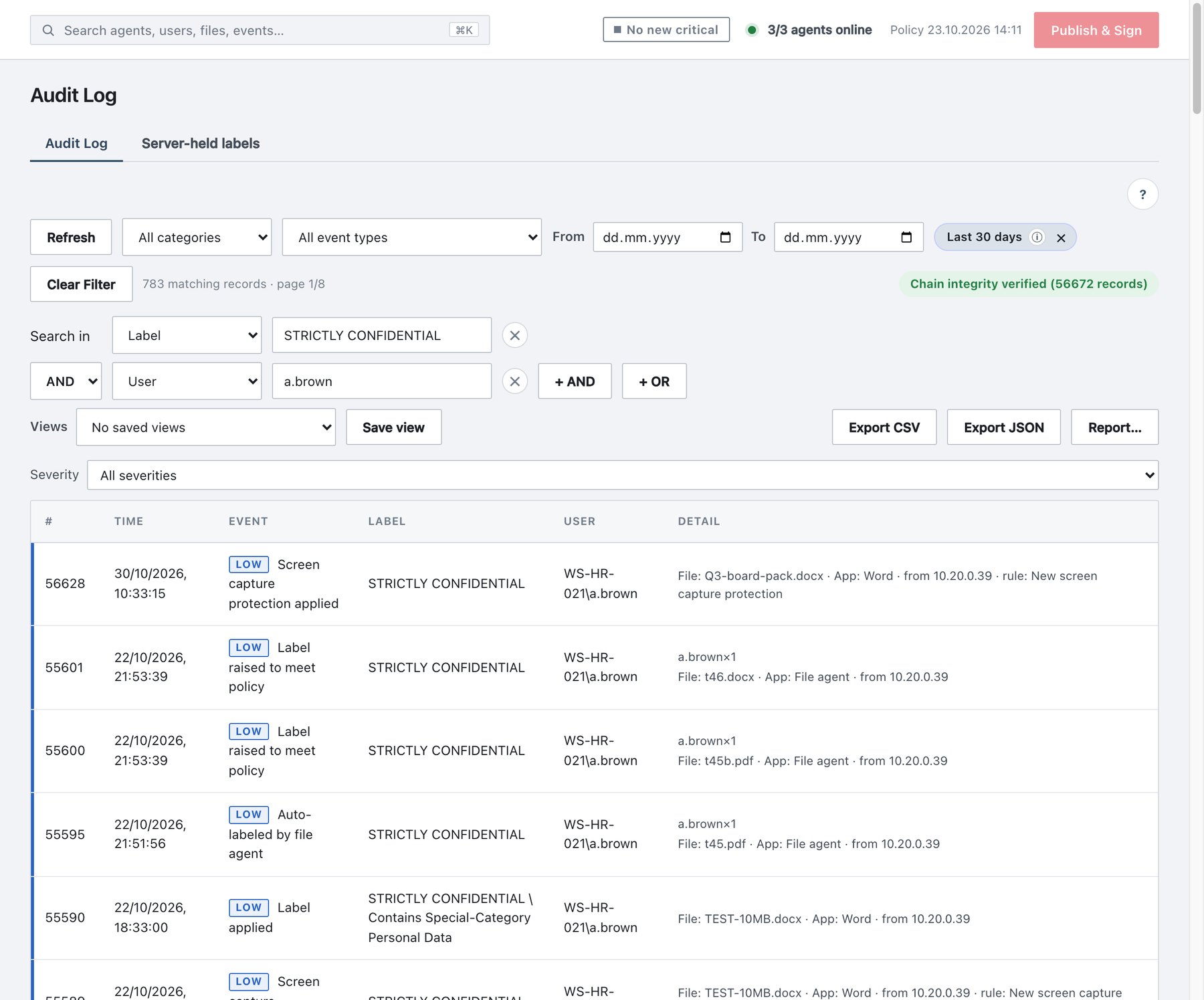Screen dimensions: 1204x1000
Task: Clear the STRICTLY CONFIDENTIAL label condition
Action: (515, 335)
